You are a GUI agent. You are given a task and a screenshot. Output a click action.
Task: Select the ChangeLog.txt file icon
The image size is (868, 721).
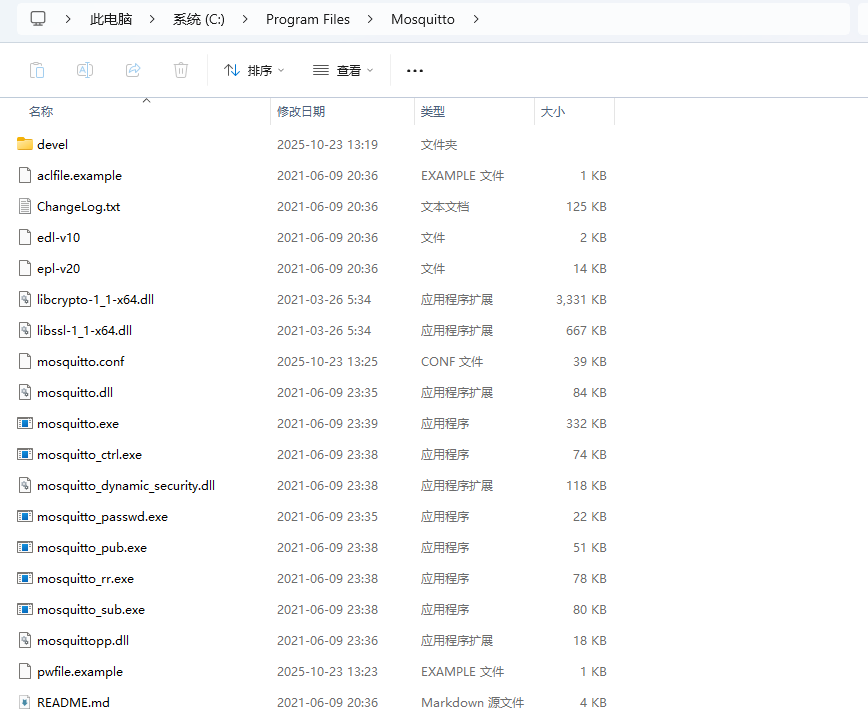[x=25, y=206]
